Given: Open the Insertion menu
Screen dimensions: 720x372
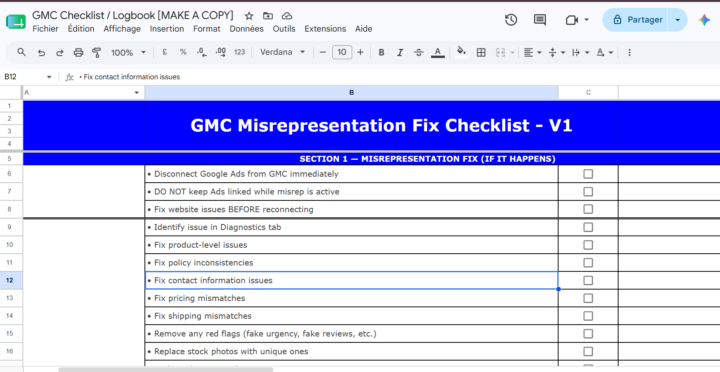Looking at the screenshot, I should click(167, 29).
